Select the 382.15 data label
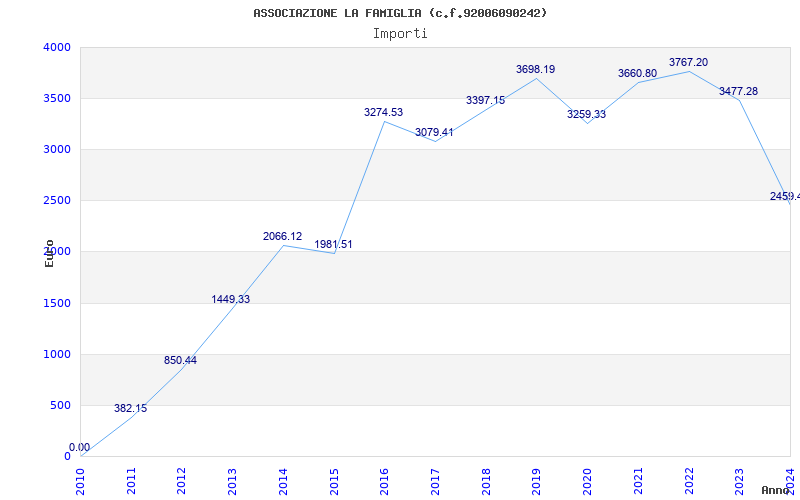 130,408
